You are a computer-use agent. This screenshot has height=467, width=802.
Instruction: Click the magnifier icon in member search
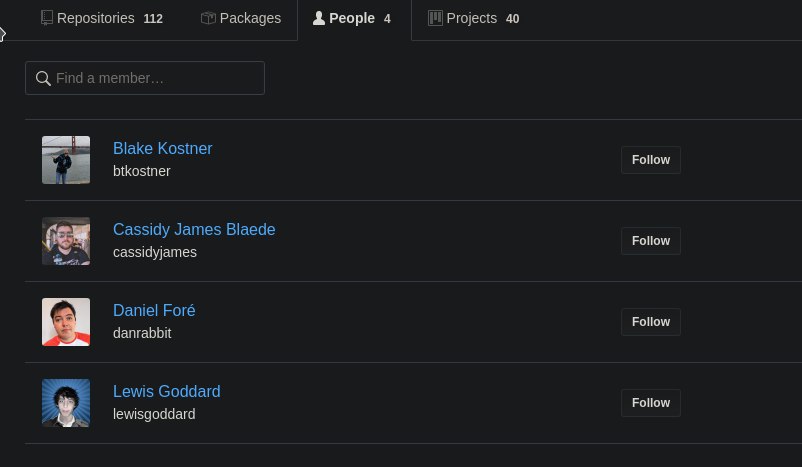(43, 78)
